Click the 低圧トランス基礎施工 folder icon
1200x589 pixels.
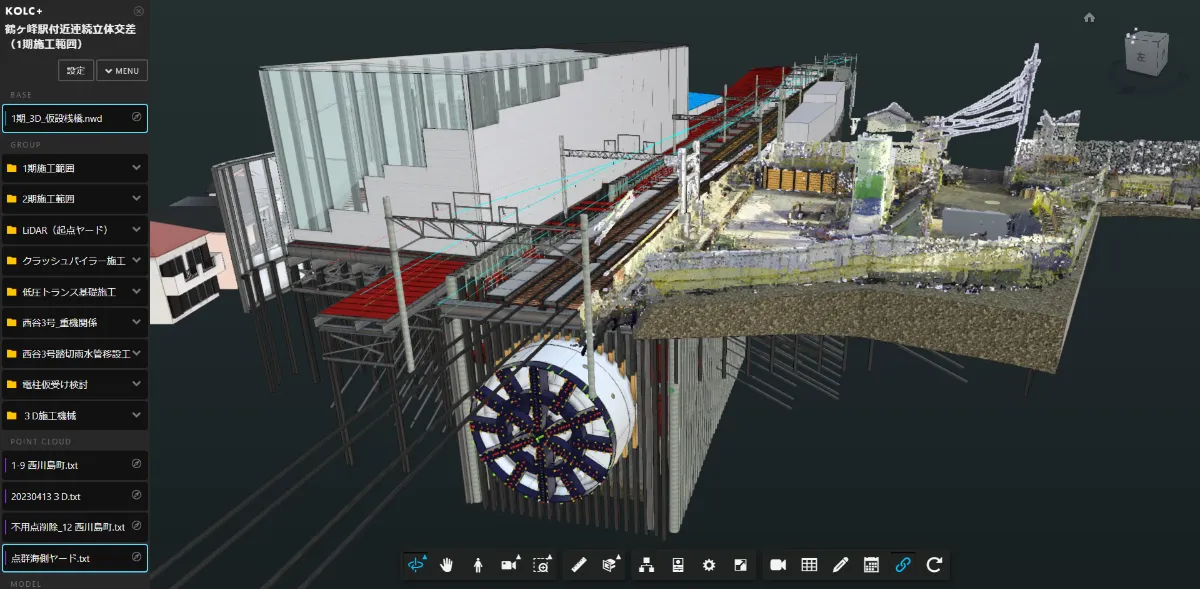(x=12, y=292)
